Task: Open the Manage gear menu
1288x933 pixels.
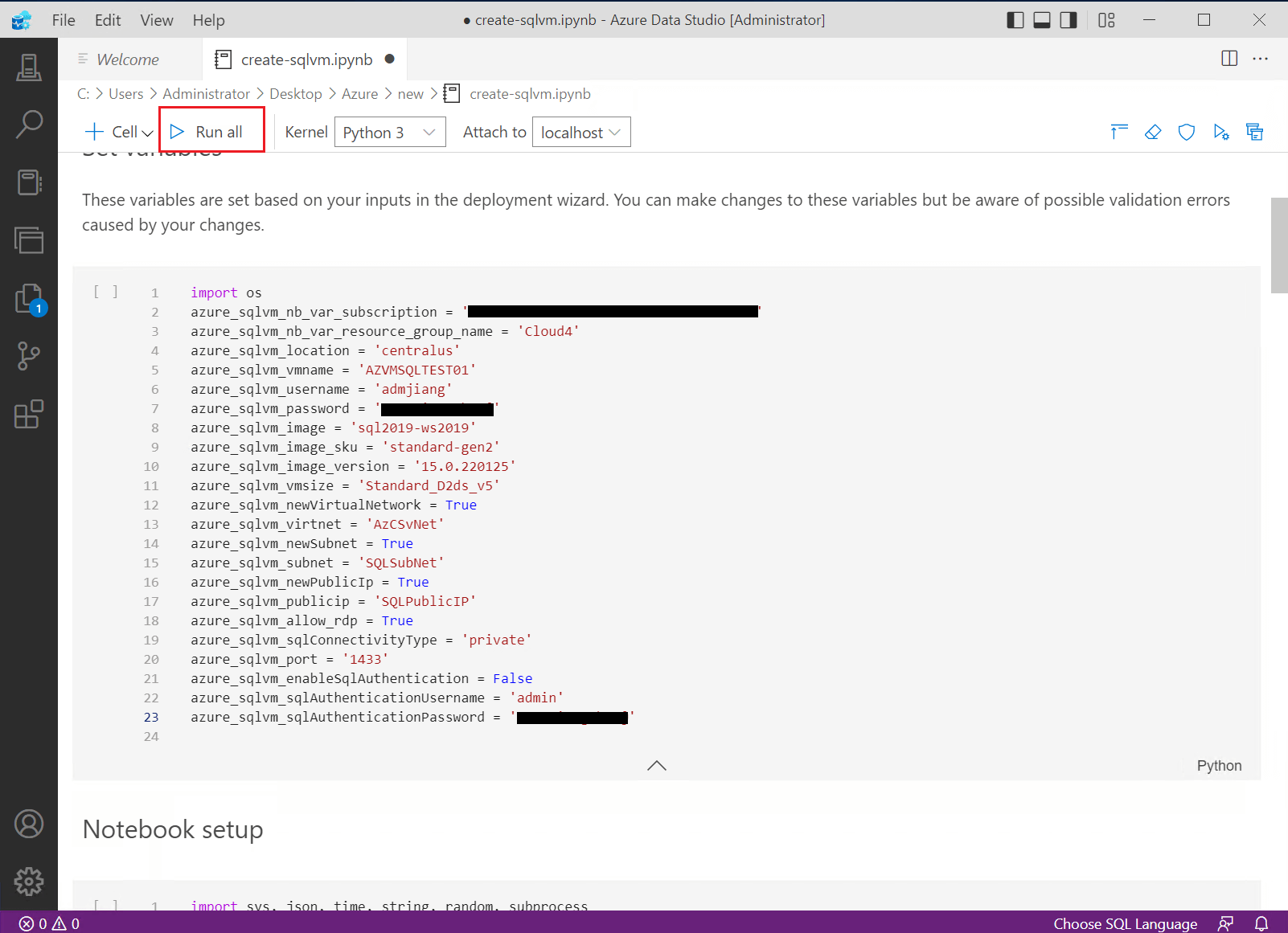Action: [29, 882]
